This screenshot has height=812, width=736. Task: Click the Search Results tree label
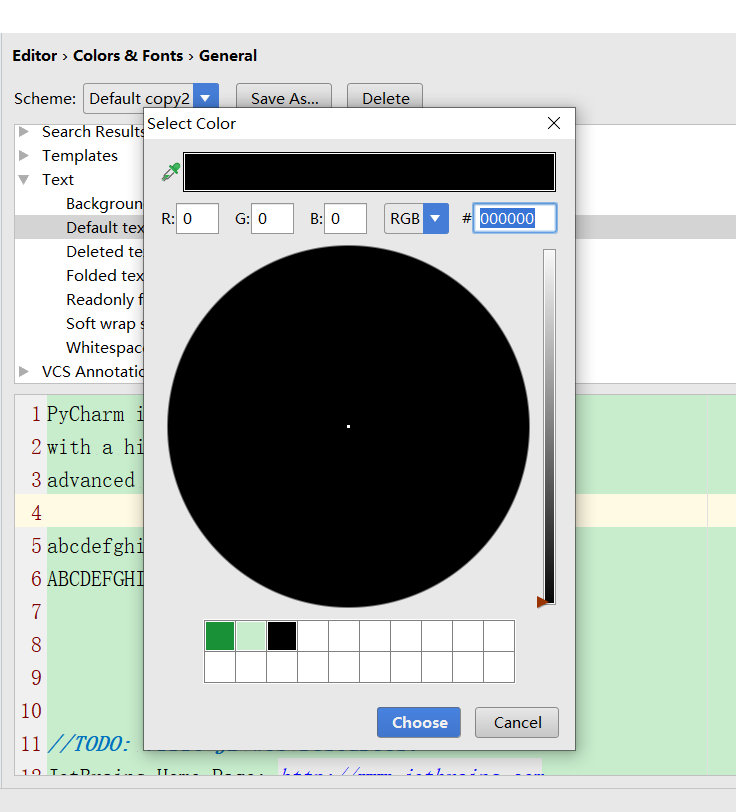pyautogui.click(x=93, y=132)
